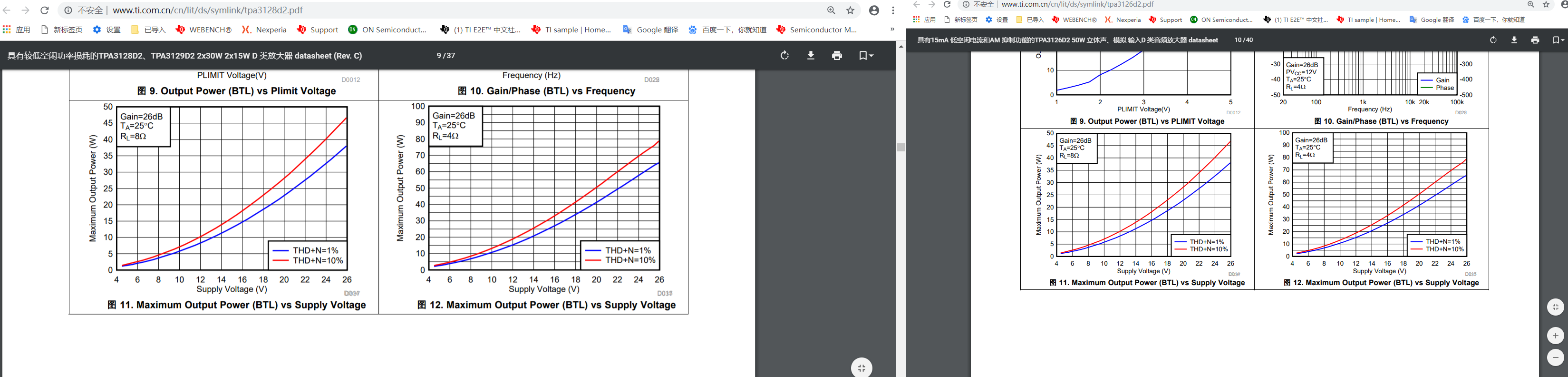This screenshot has height=377, width=1568.
Task: Open 百度一下 bookmark in left window
Action: (x=727, y=29)
